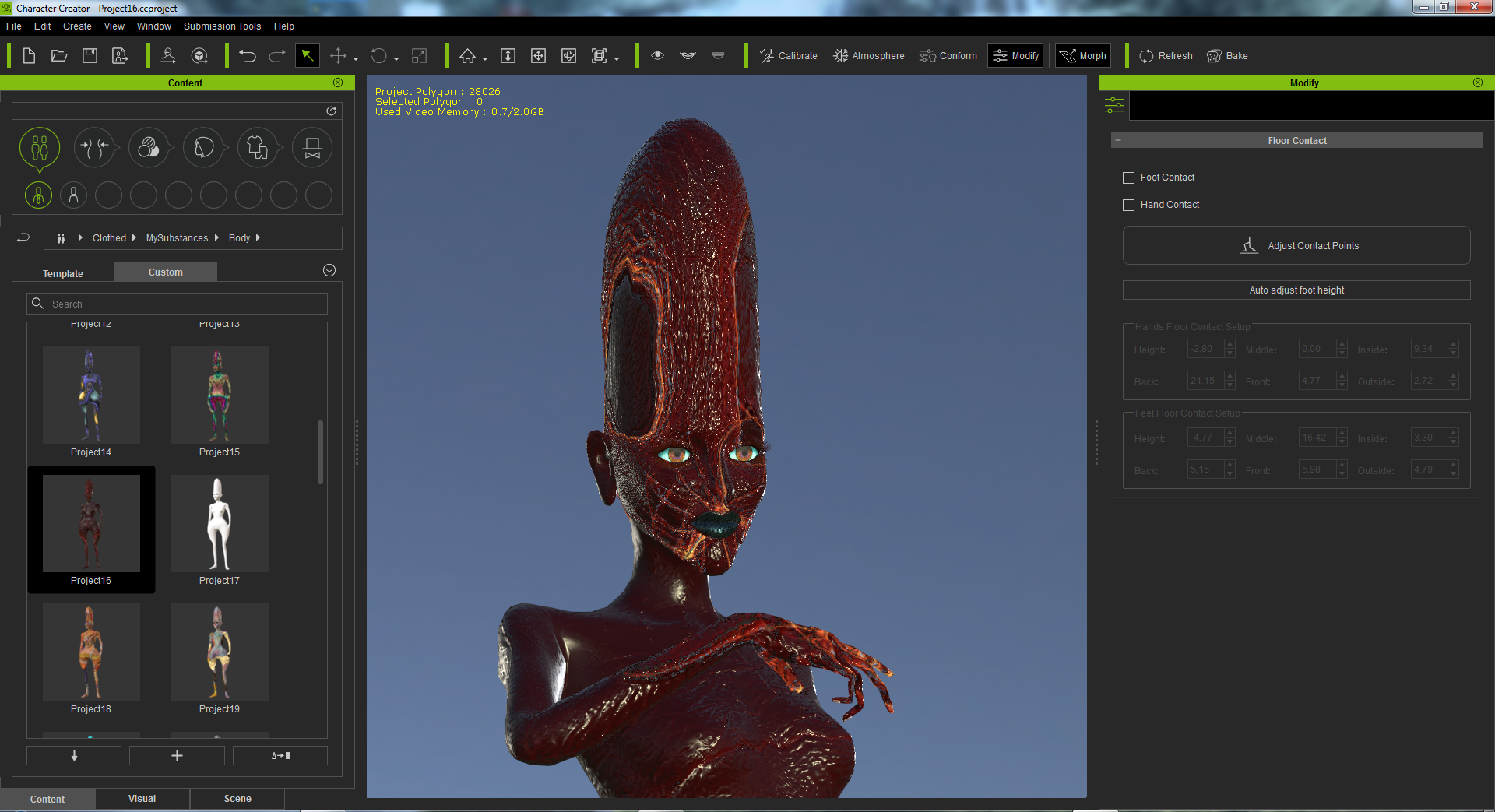Click the Undo arrow icon

tap(248, 56)
